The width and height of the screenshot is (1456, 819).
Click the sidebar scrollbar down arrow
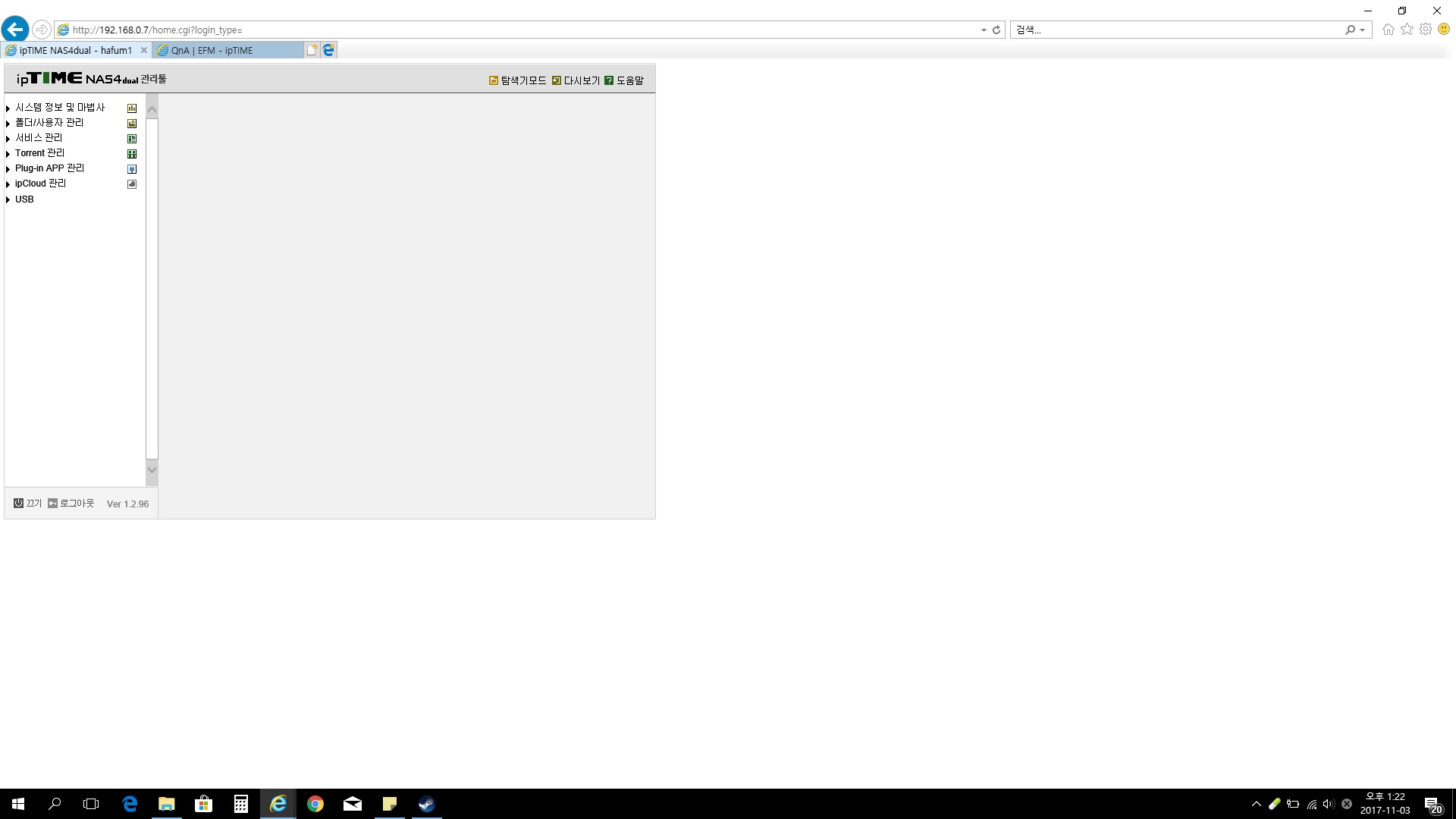(x=152, y=469)
